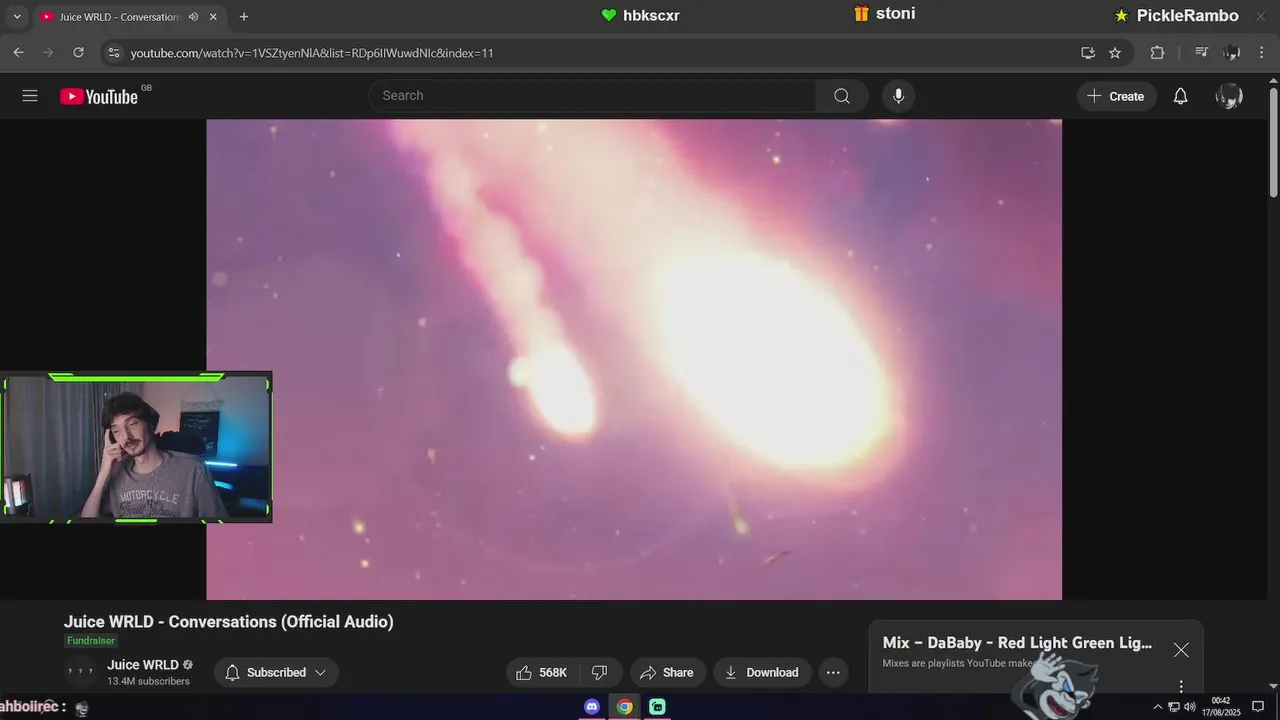This screenshot has height=720, width=1280.
Task: Install app icon in address bar
Action: (x=1088, y=53)
